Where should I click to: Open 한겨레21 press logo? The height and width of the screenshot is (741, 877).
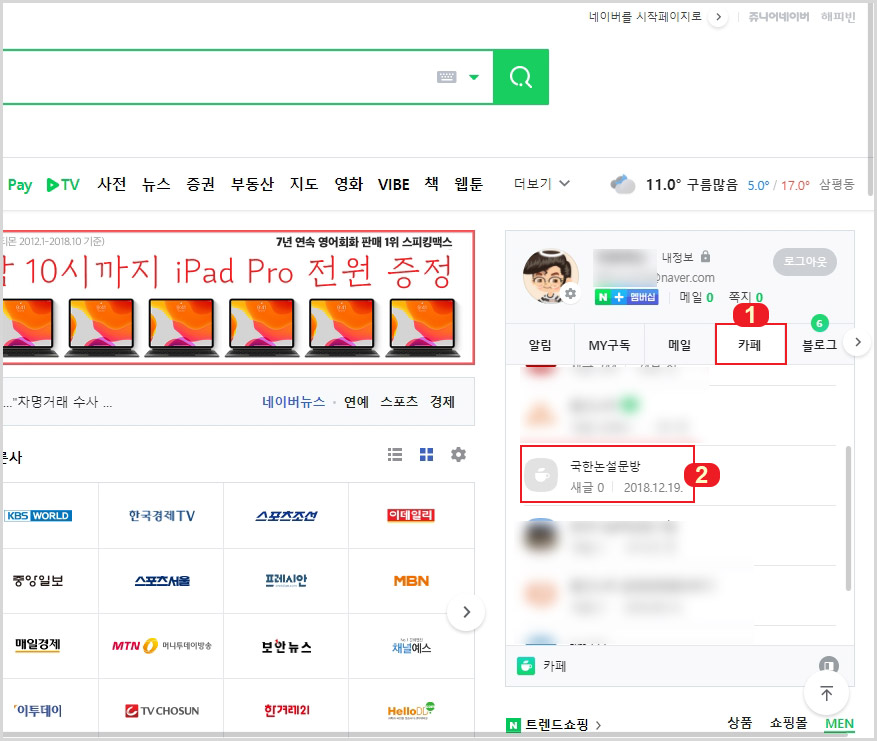(x=286, y=710)
